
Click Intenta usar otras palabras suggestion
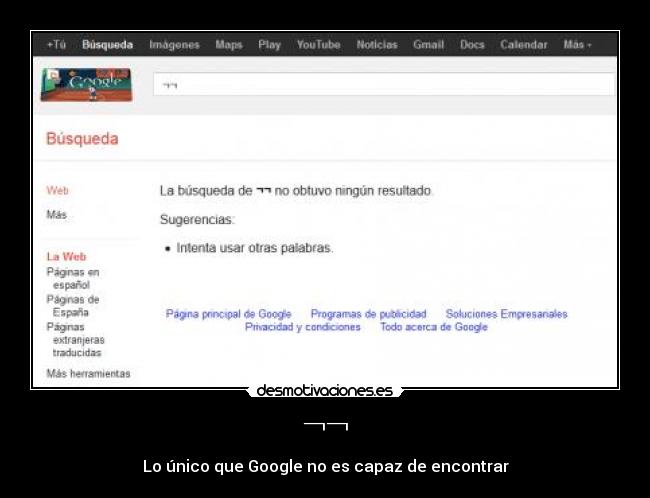coord(255,248)
